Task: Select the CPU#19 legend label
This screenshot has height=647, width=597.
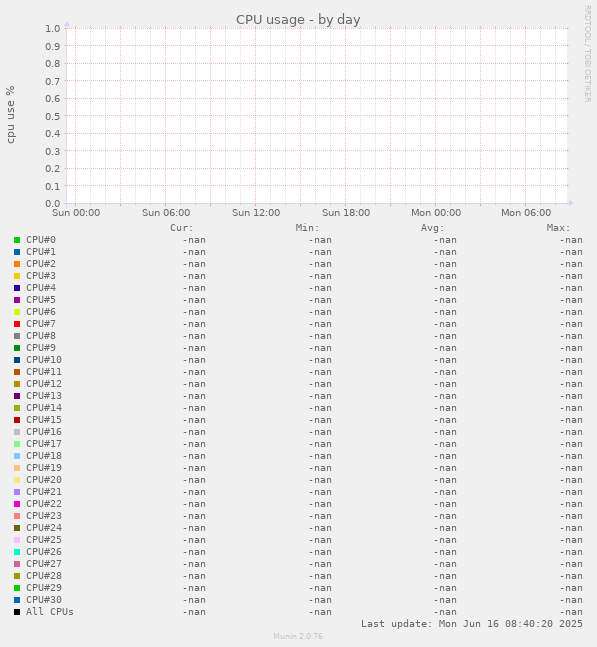Action: [44, 468]
